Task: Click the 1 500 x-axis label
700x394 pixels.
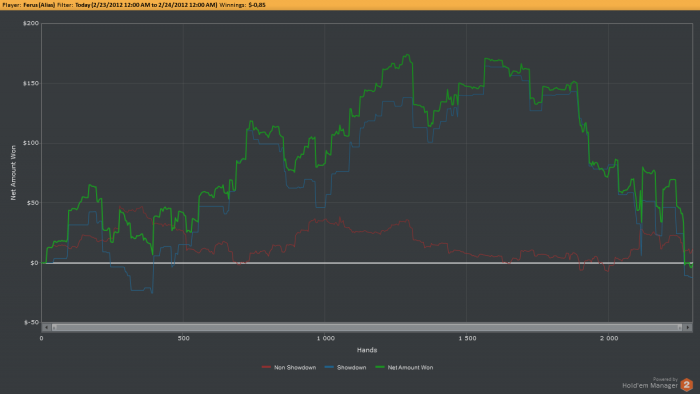Action: (467, 338)
